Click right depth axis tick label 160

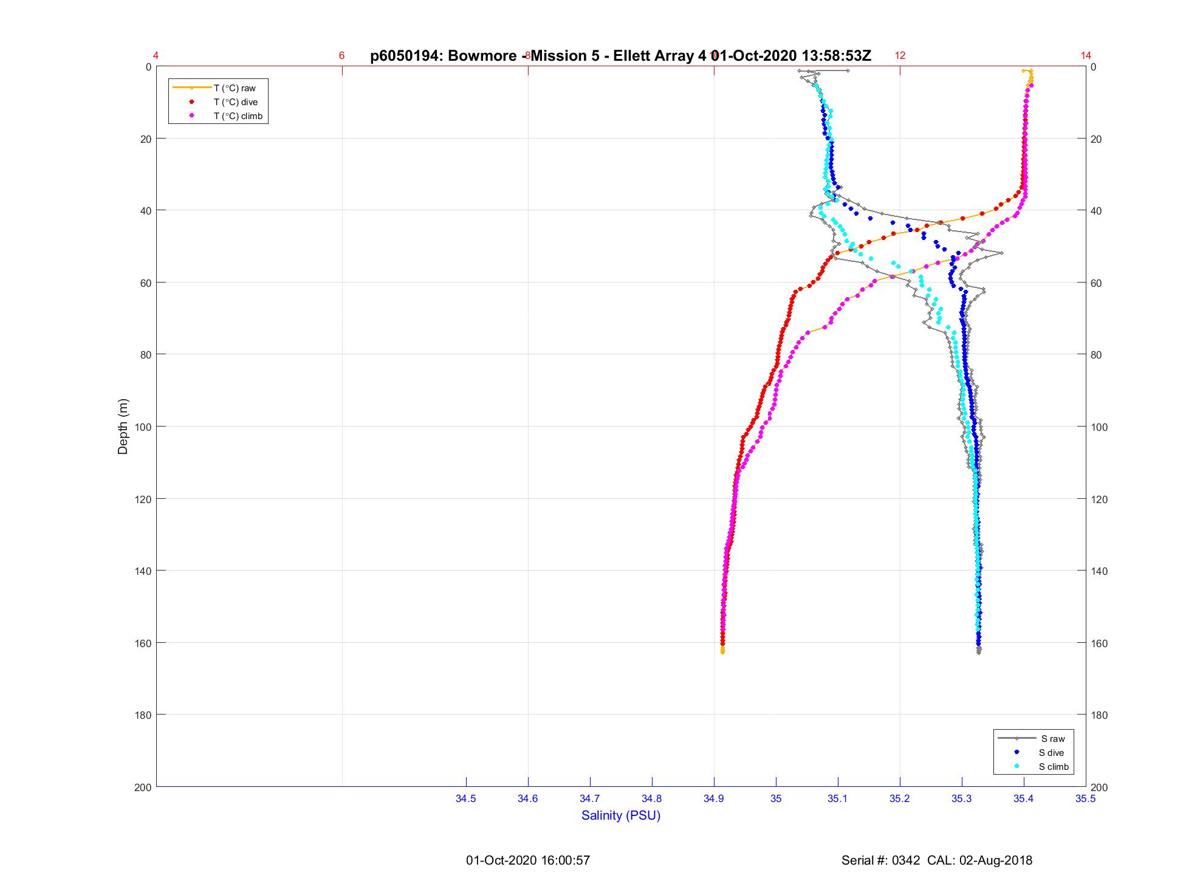pos(1100,643)
